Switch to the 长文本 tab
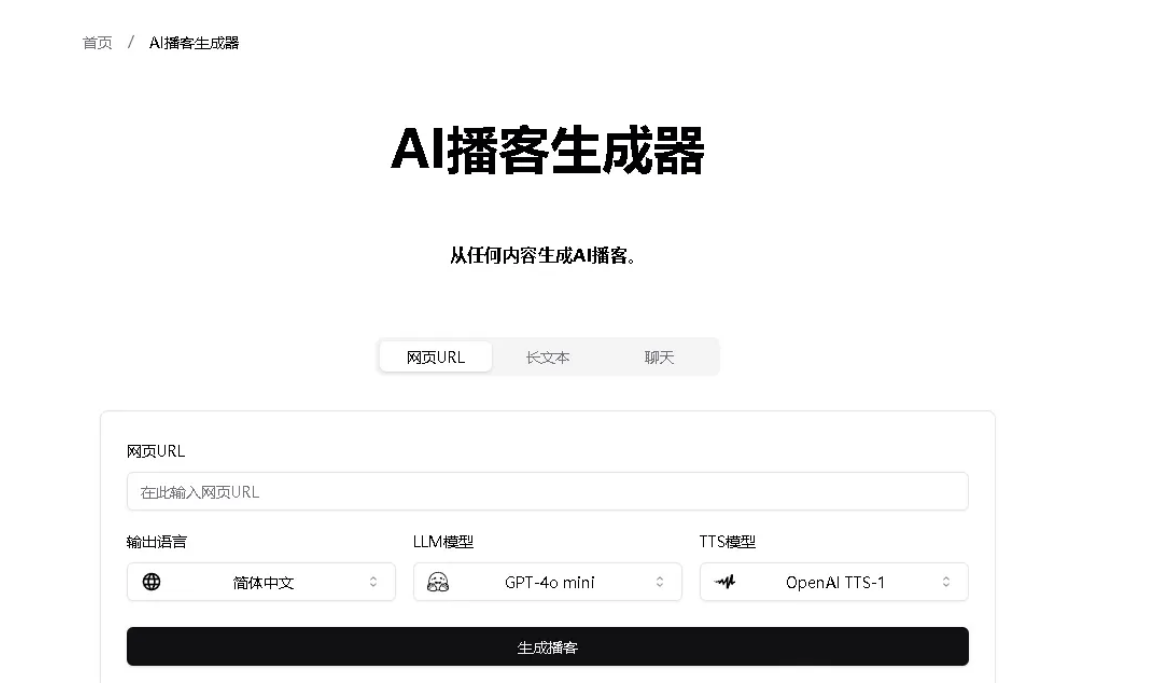Image resolution: width=1170 pixels, height=683 pixels. point(547,356)
